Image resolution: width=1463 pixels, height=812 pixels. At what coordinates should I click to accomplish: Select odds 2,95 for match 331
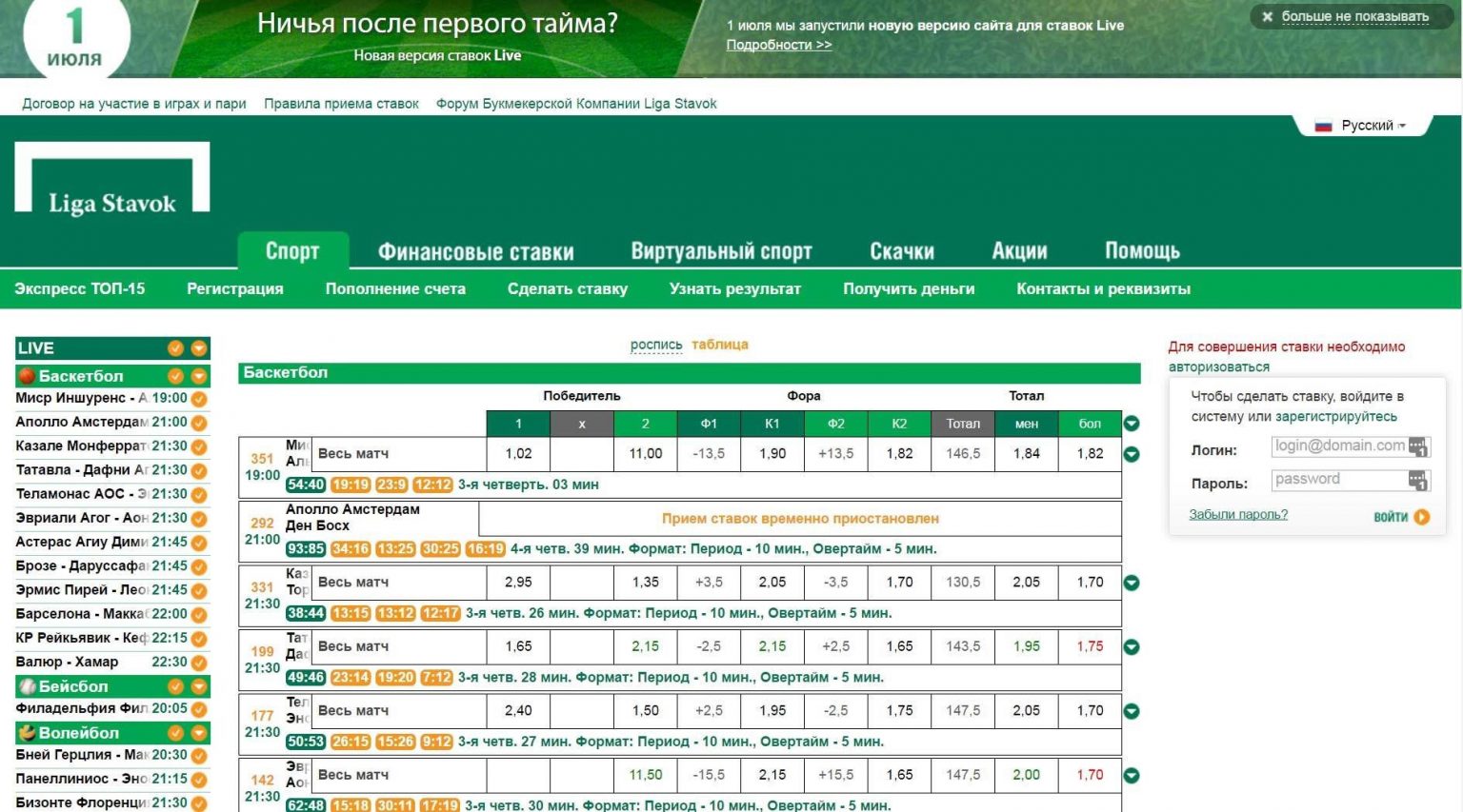pos(518,583)
